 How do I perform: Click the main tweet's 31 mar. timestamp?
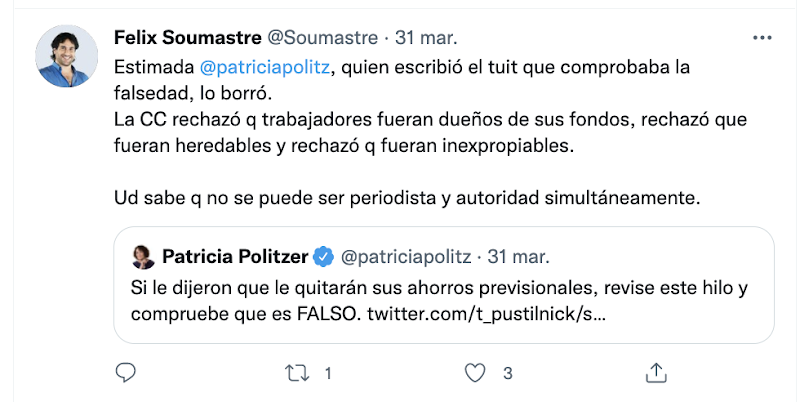click(x=429, y=38)
